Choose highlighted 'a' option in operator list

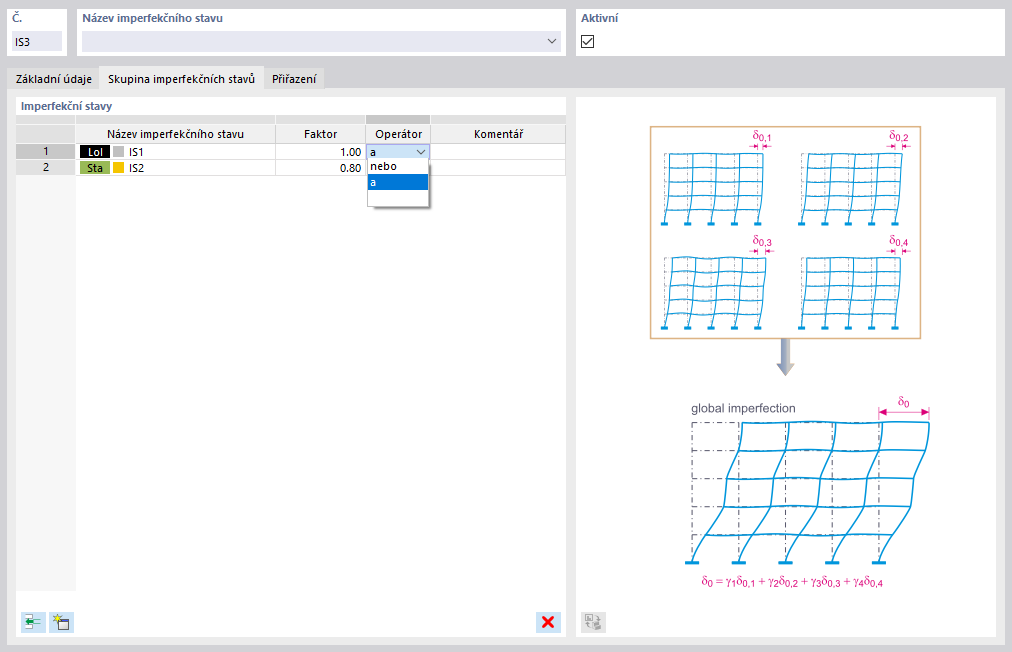[x=398, y=182]
